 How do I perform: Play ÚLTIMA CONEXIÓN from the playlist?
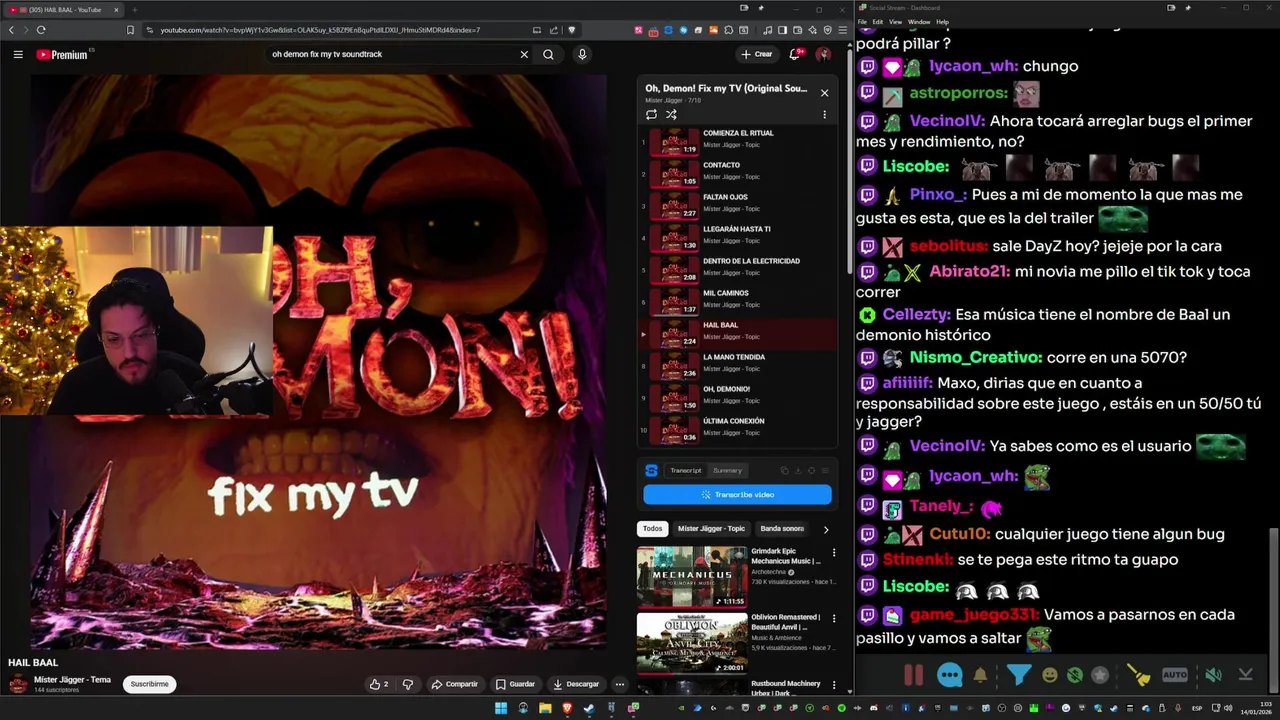(738, 430)
